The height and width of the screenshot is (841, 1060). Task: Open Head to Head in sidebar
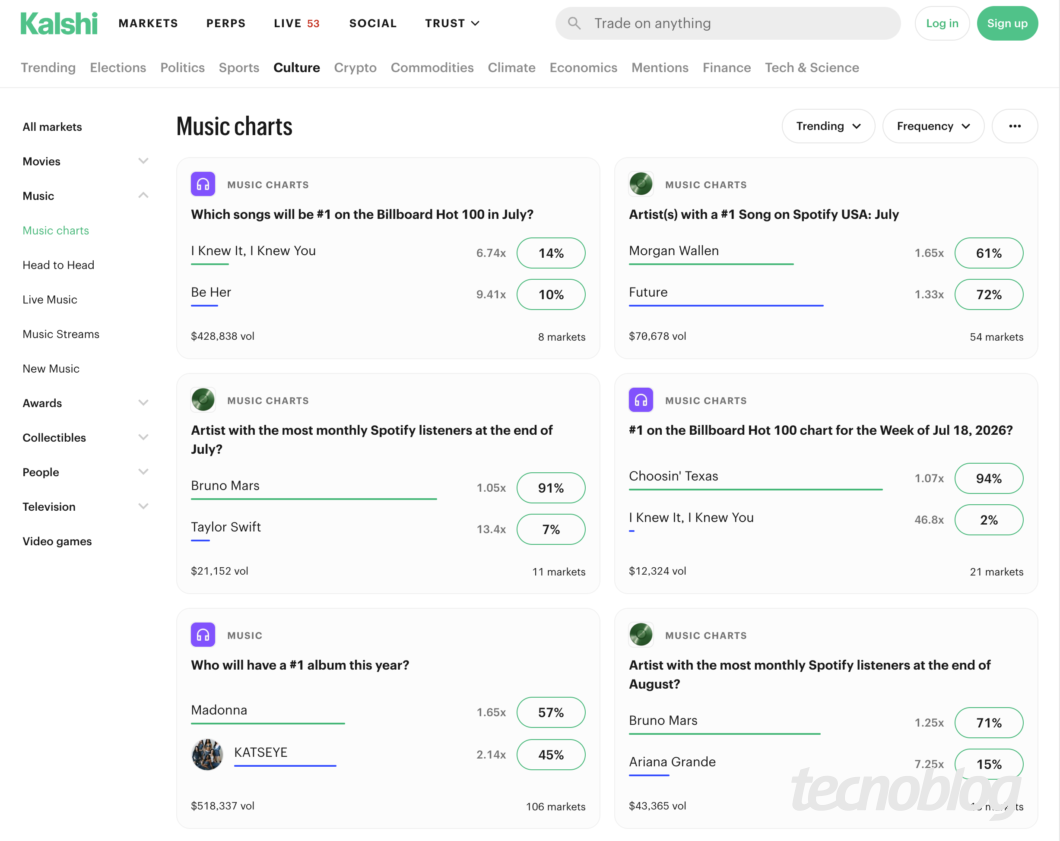58,265
